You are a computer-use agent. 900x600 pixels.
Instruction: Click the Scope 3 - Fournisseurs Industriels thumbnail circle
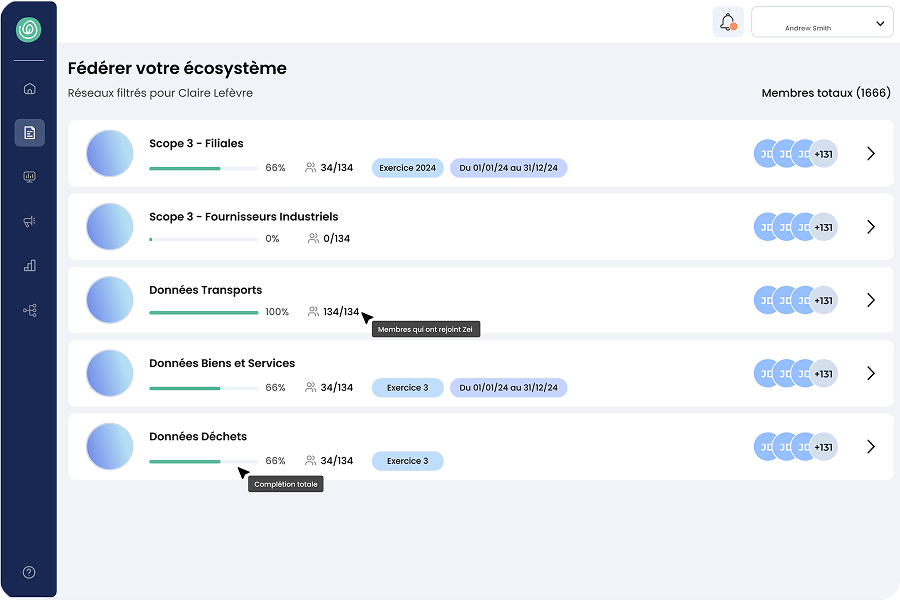pyautogui.click(x=109, y=226)
